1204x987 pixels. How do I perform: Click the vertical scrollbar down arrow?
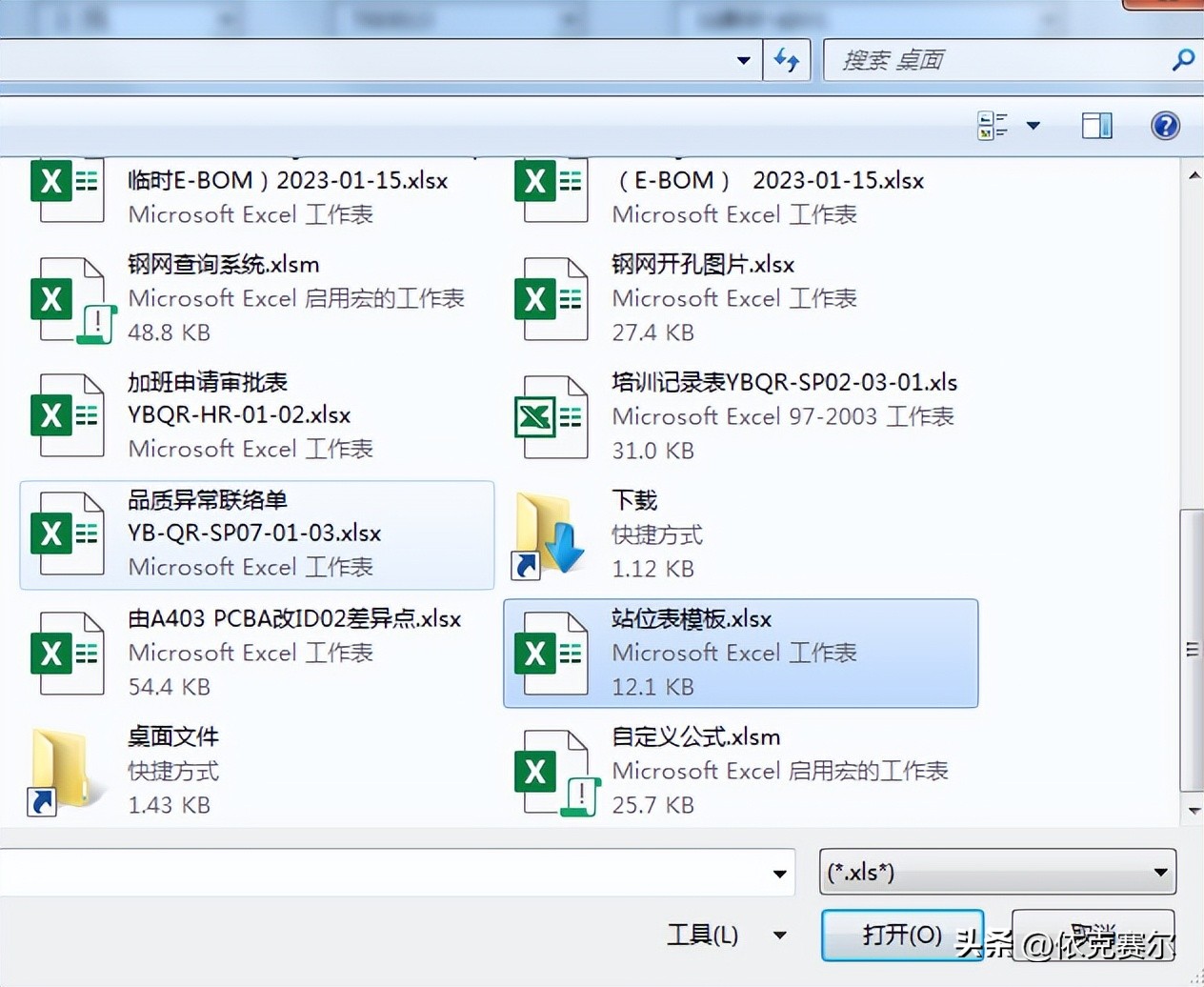(1194, 811)
